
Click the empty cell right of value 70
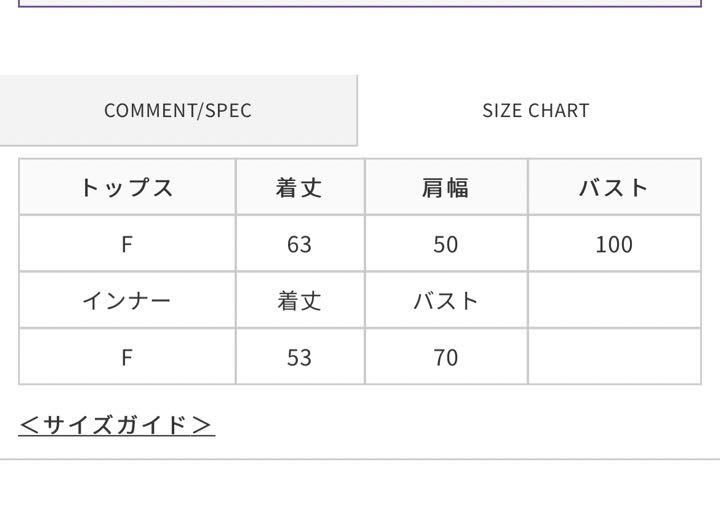[614, 356]
